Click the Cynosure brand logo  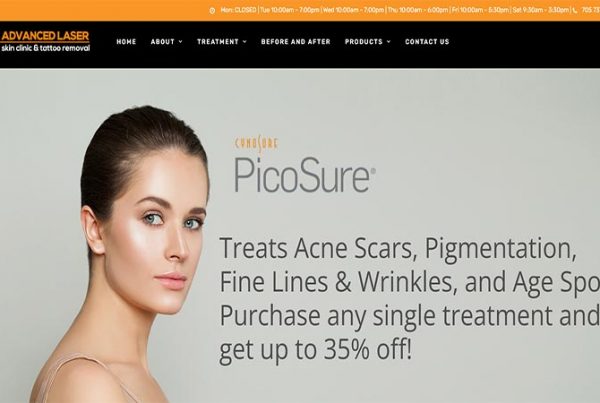click(256, 144)
